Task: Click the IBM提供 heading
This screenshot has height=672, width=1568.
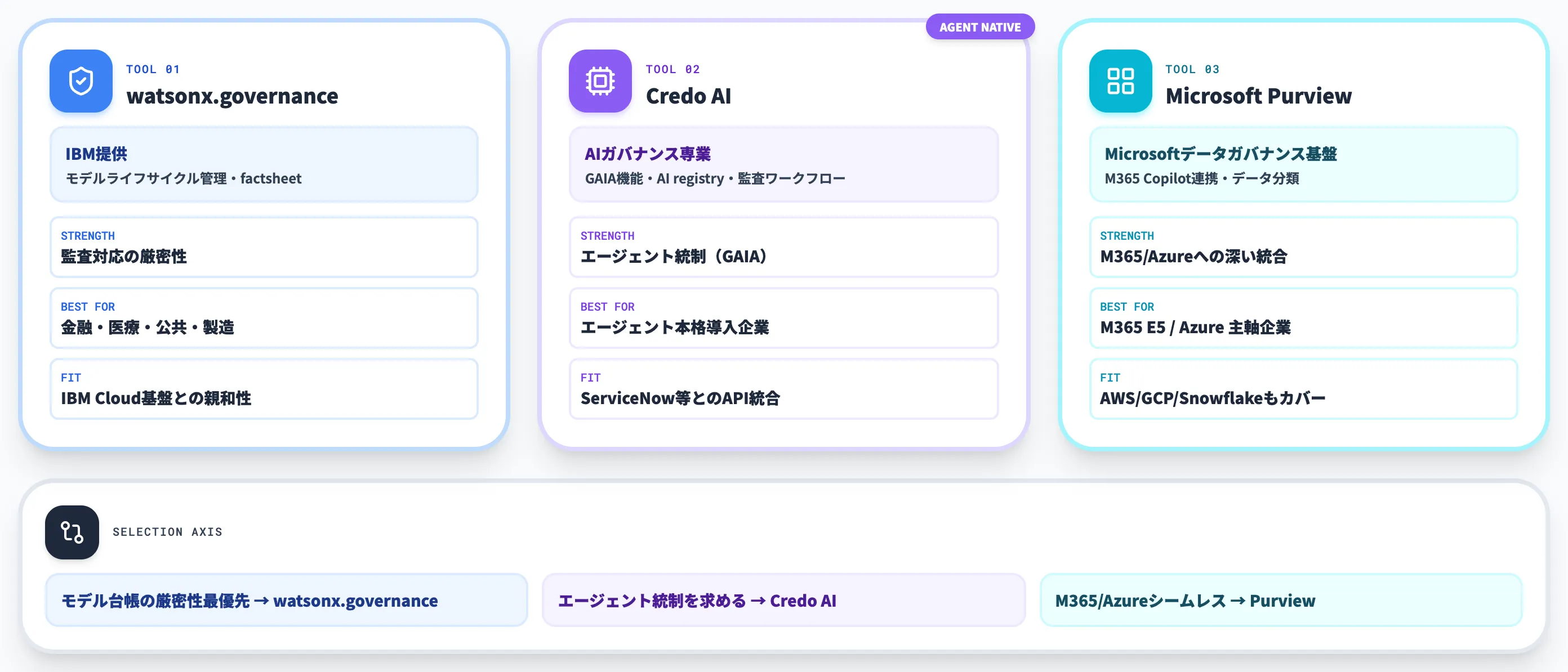Action: (x=96, y=154)
